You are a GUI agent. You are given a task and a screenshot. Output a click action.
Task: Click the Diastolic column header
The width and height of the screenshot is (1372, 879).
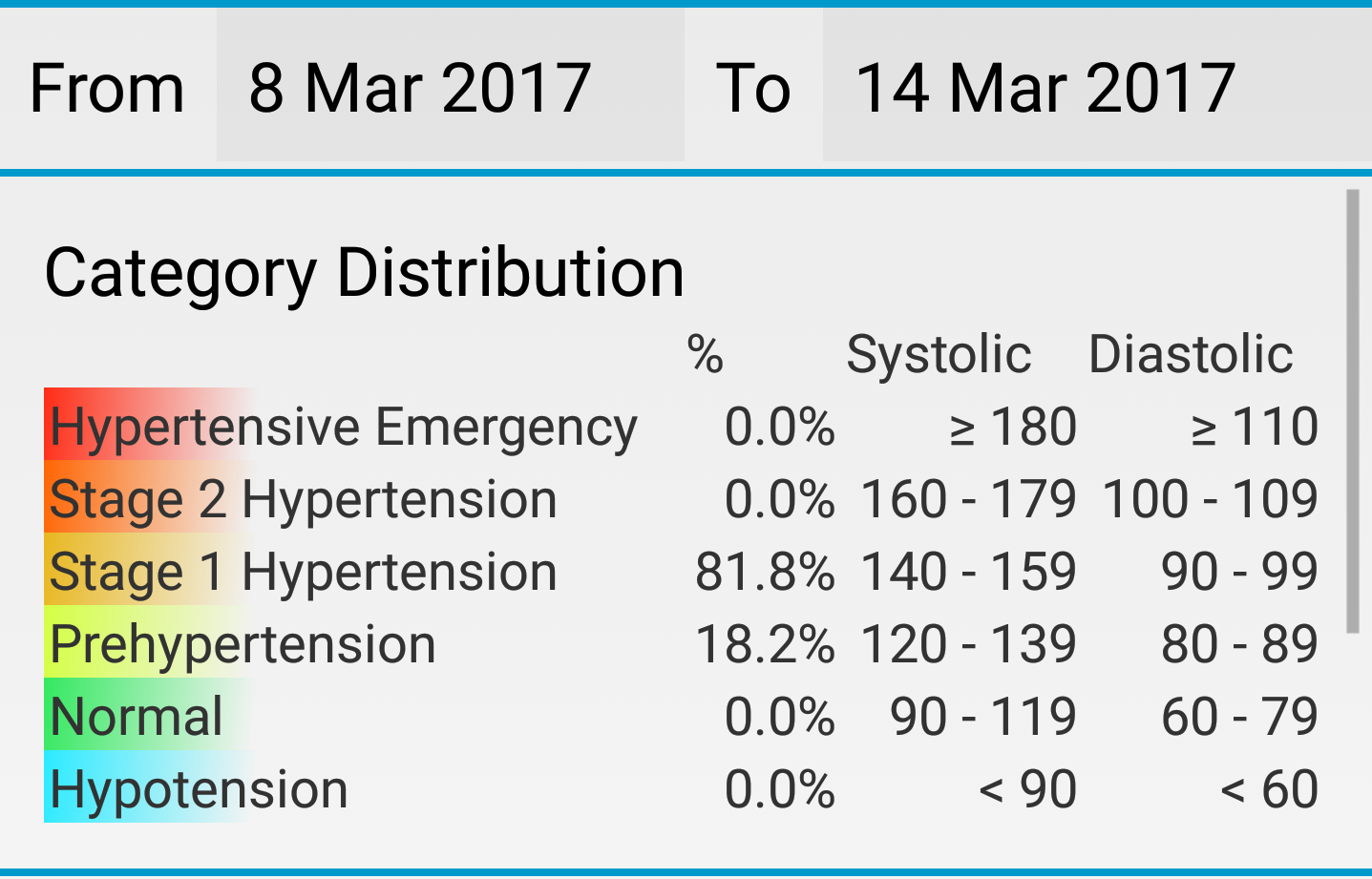tap(1191, 354)
